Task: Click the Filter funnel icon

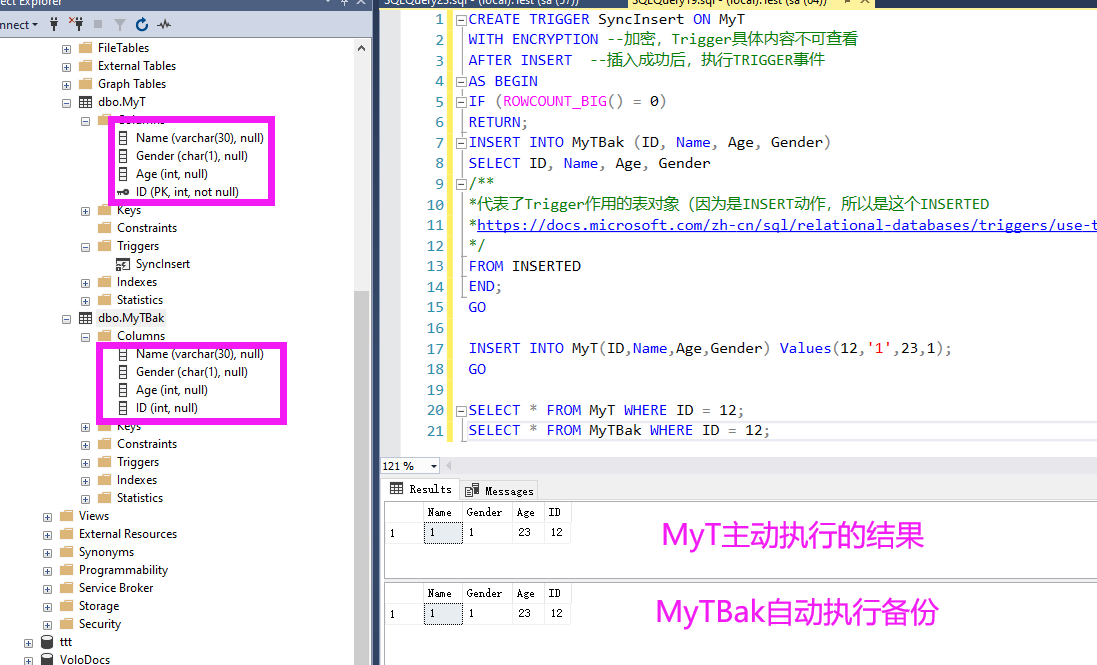Action: [x=120, y=25]
